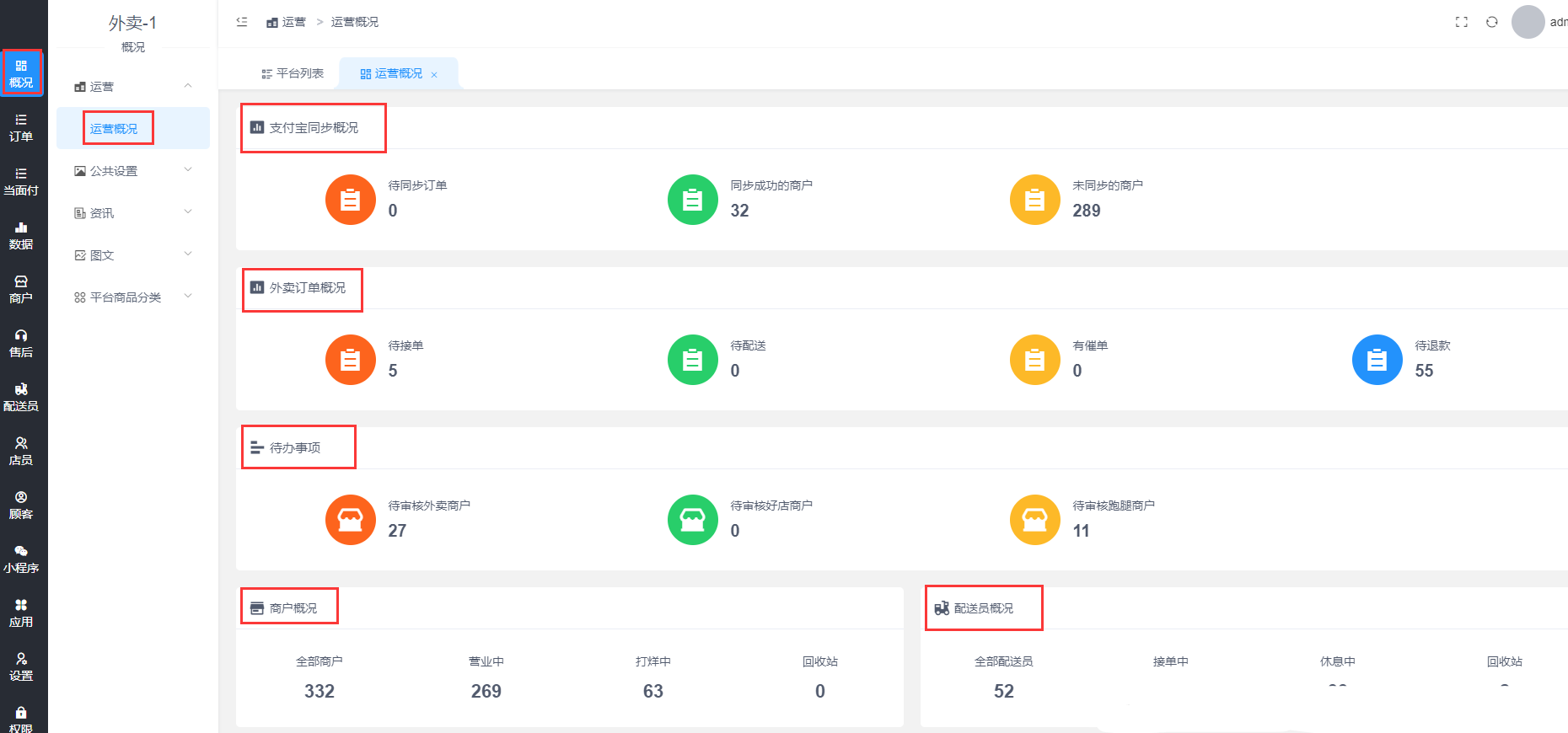Select 运营概况 in the side menu
This screenshot has height=733, width=1568.
(114, 129)
